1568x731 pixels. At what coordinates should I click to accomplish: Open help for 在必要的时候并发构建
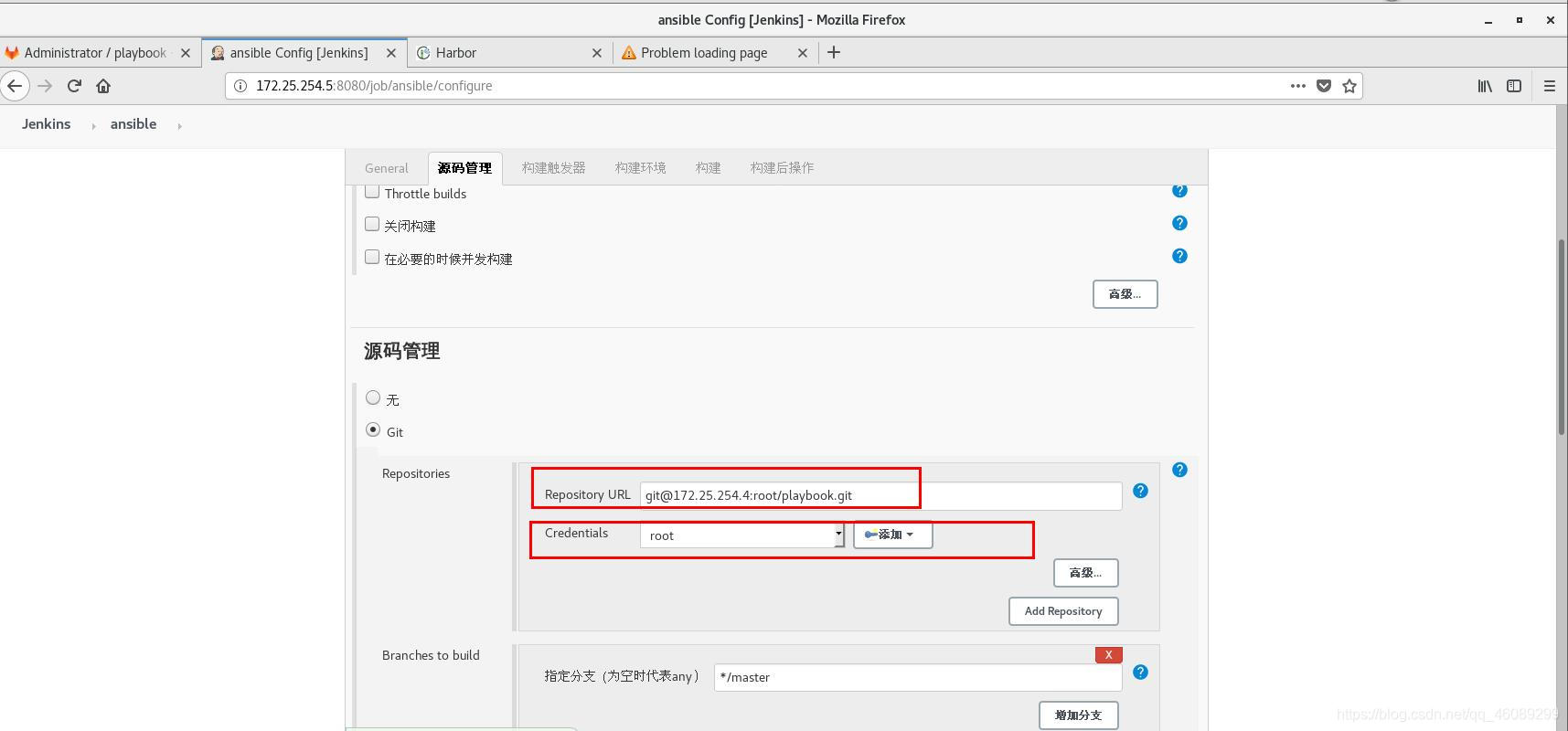coord(1179,256)
